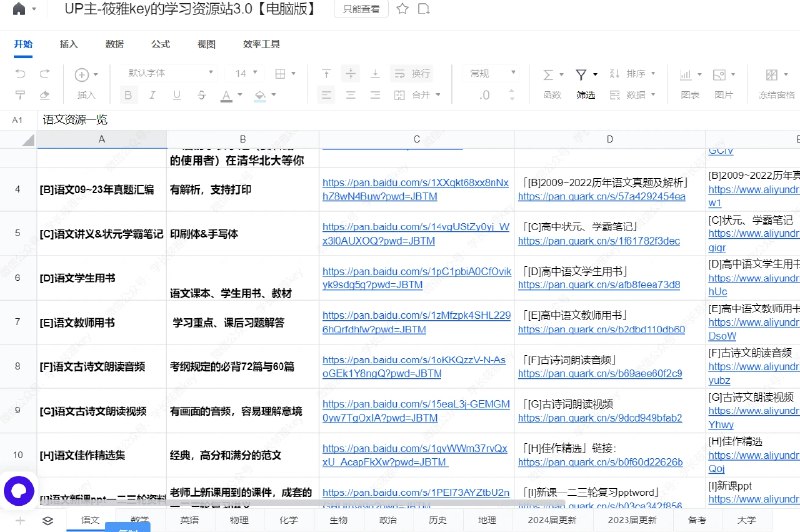This screenshot has height=532, width=800.
Task: Click the freeze panes (冻结窗格) icon
Action: (x=771, y=75)
